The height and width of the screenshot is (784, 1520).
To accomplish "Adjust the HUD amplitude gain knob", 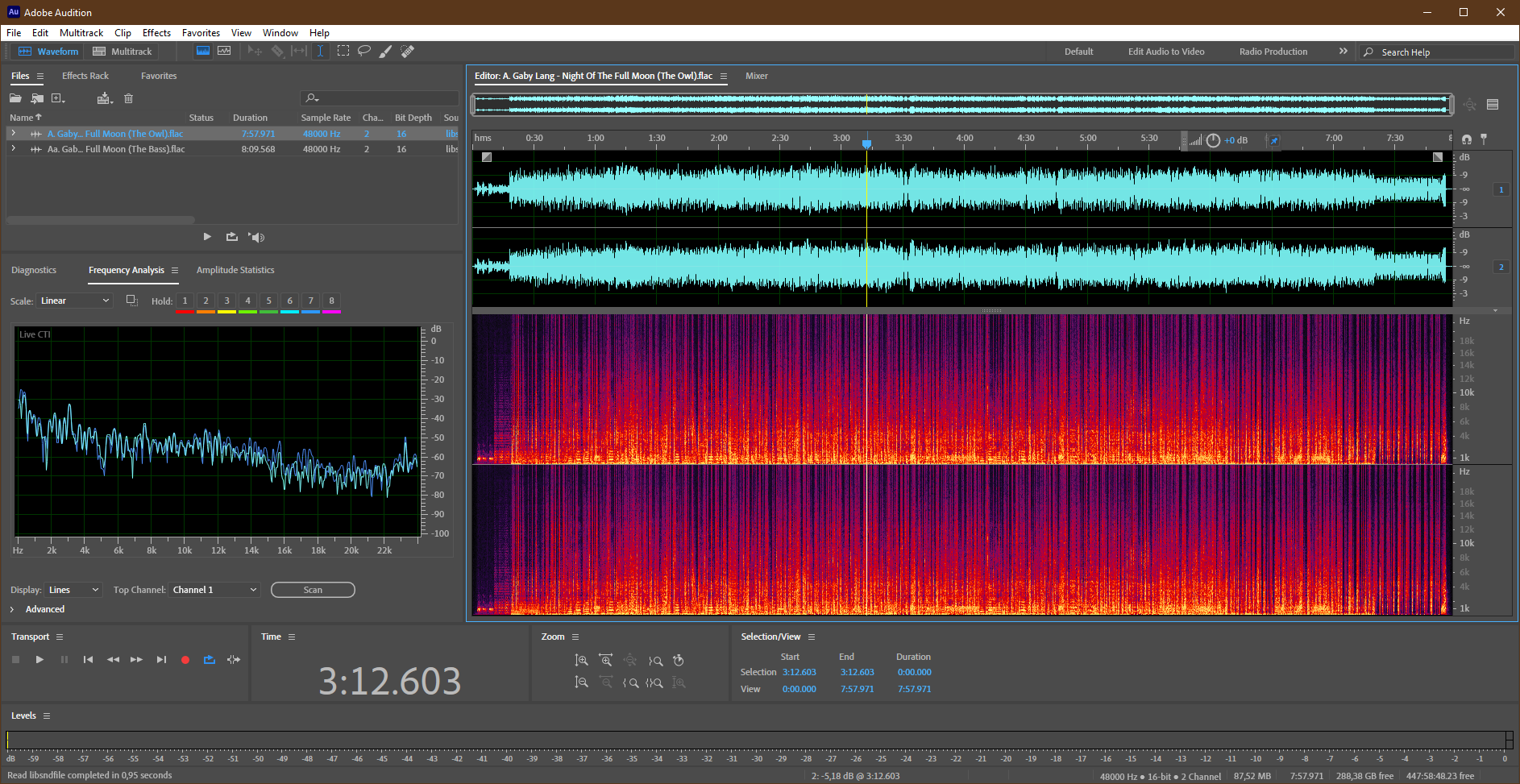I will 1213,140.
